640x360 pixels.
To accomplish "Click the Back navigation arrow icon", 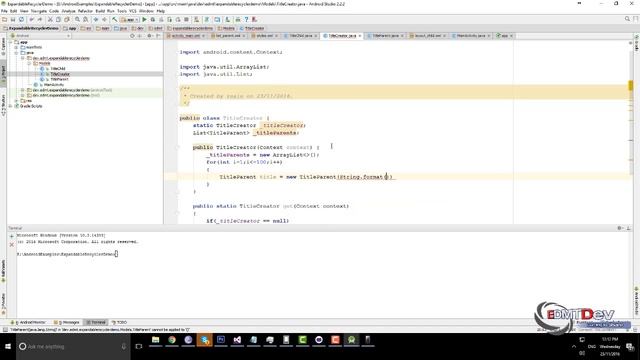I will click(x=96, y=20).
